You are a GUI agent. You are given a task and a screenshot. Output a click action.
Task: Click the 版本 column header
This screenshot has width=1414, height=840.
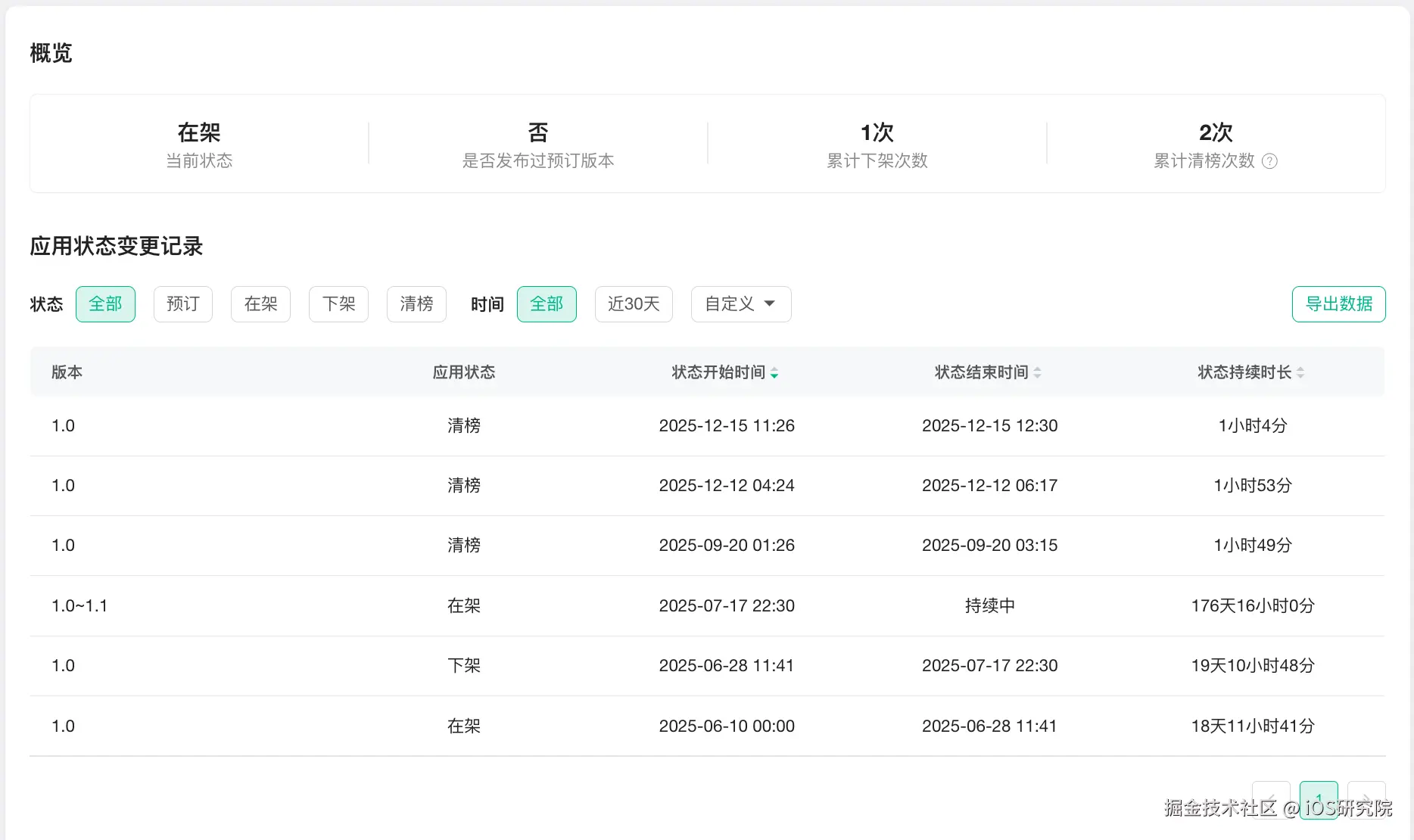click(67, 372)
